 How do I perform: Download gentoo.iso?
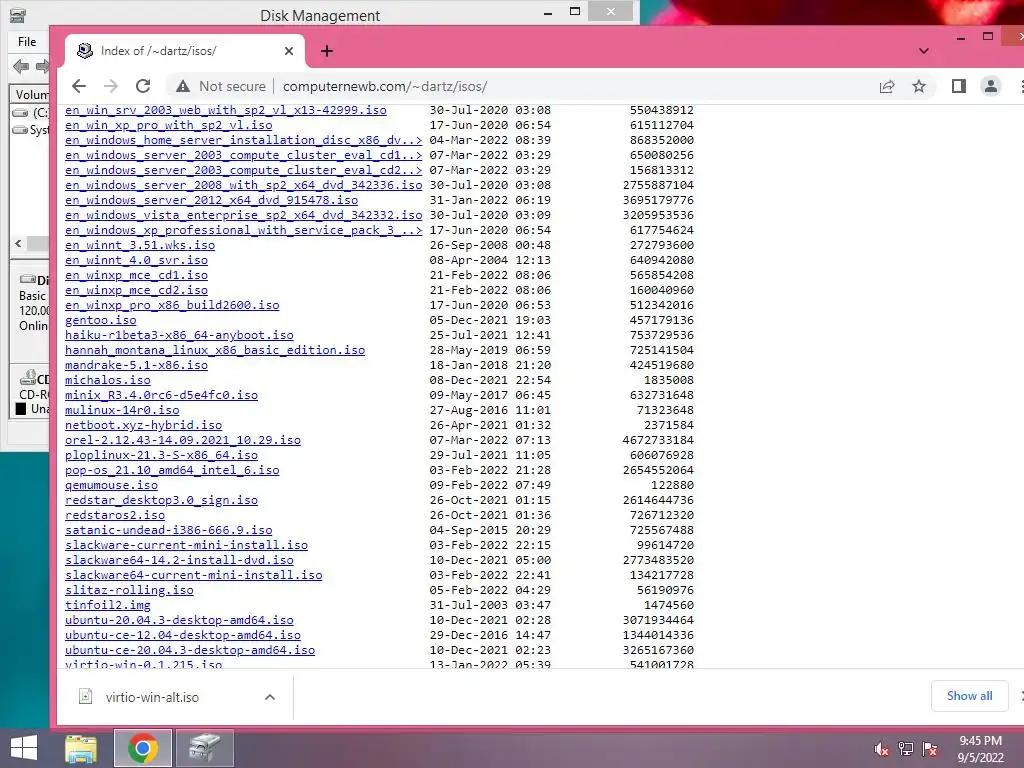click(x=101, y=320)
